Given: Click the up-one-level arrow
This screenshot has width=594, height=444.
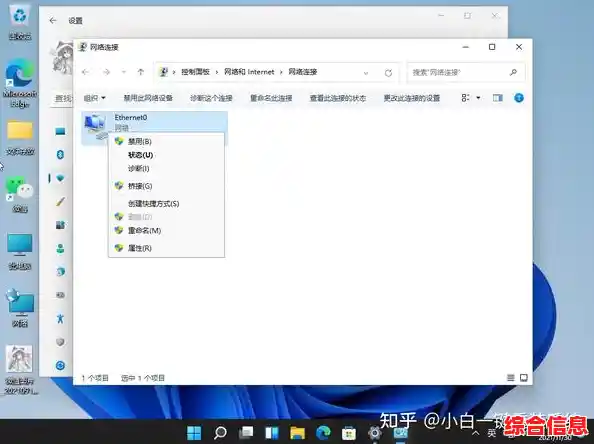Looking at the screenshot, I should pos(141,72).
